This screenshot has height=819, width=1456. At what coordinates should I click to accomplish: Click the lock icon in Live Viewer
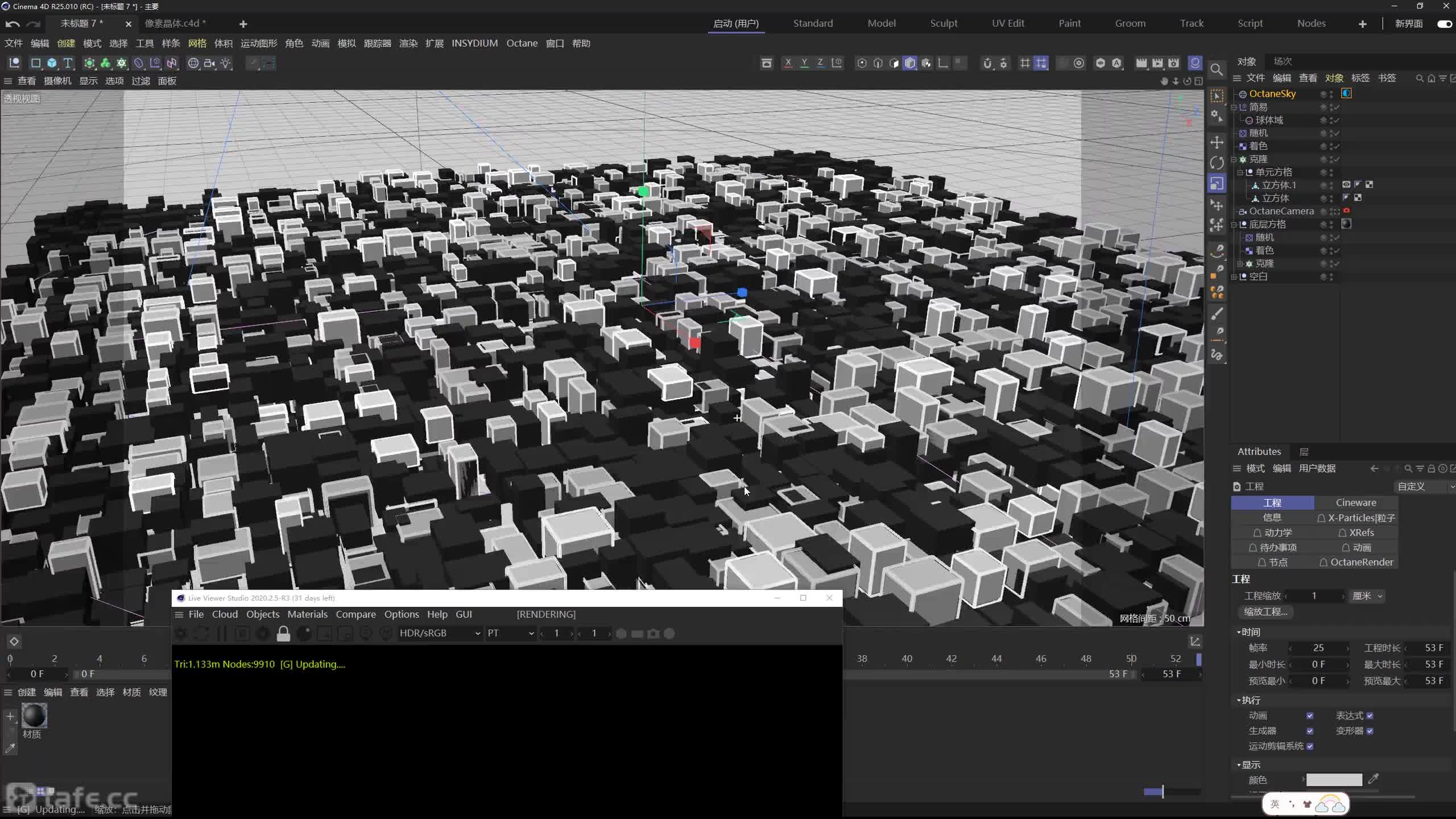(x=283, y=633)
